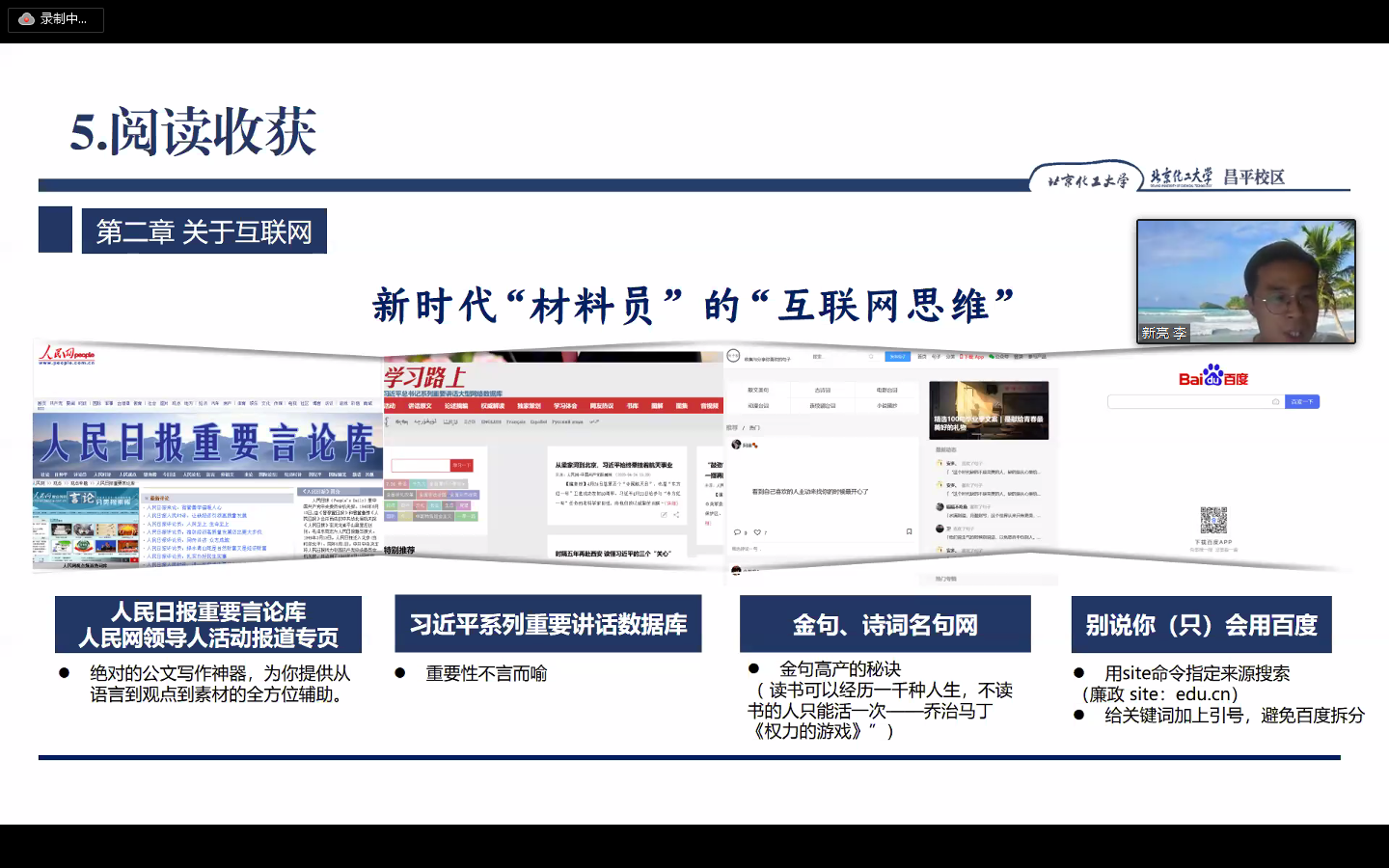
Task: Click the quote text mentioning 乔治马丁
Action: point(880,711)
